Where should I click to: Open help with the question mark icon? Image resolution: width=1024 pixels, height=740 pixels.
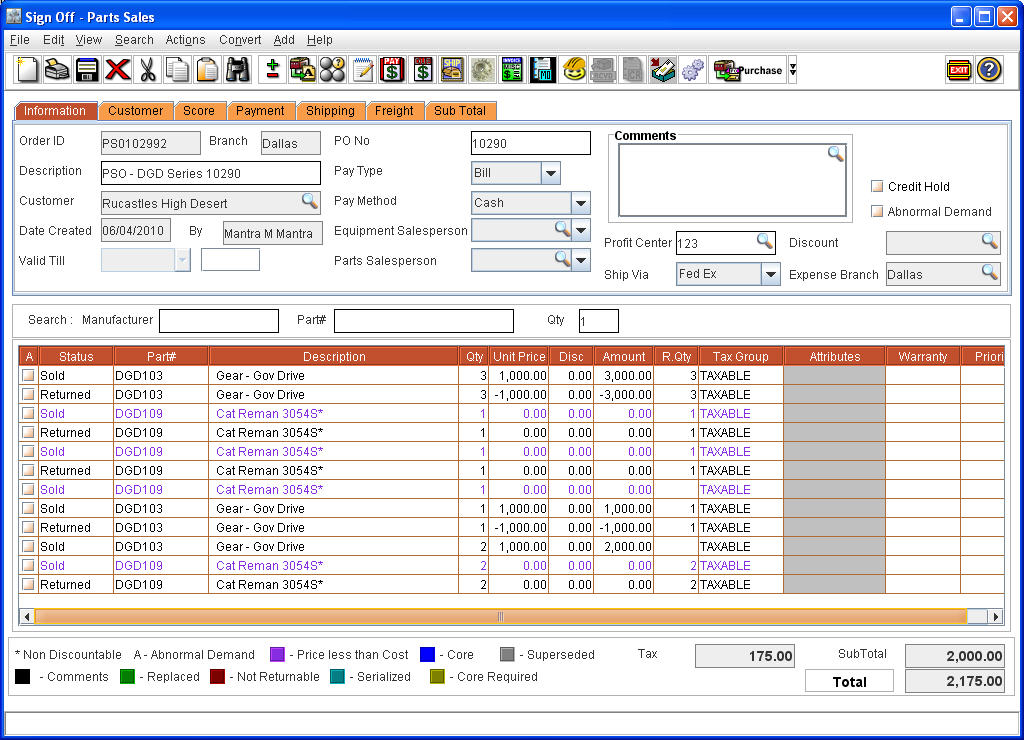(x=989, y=70)
